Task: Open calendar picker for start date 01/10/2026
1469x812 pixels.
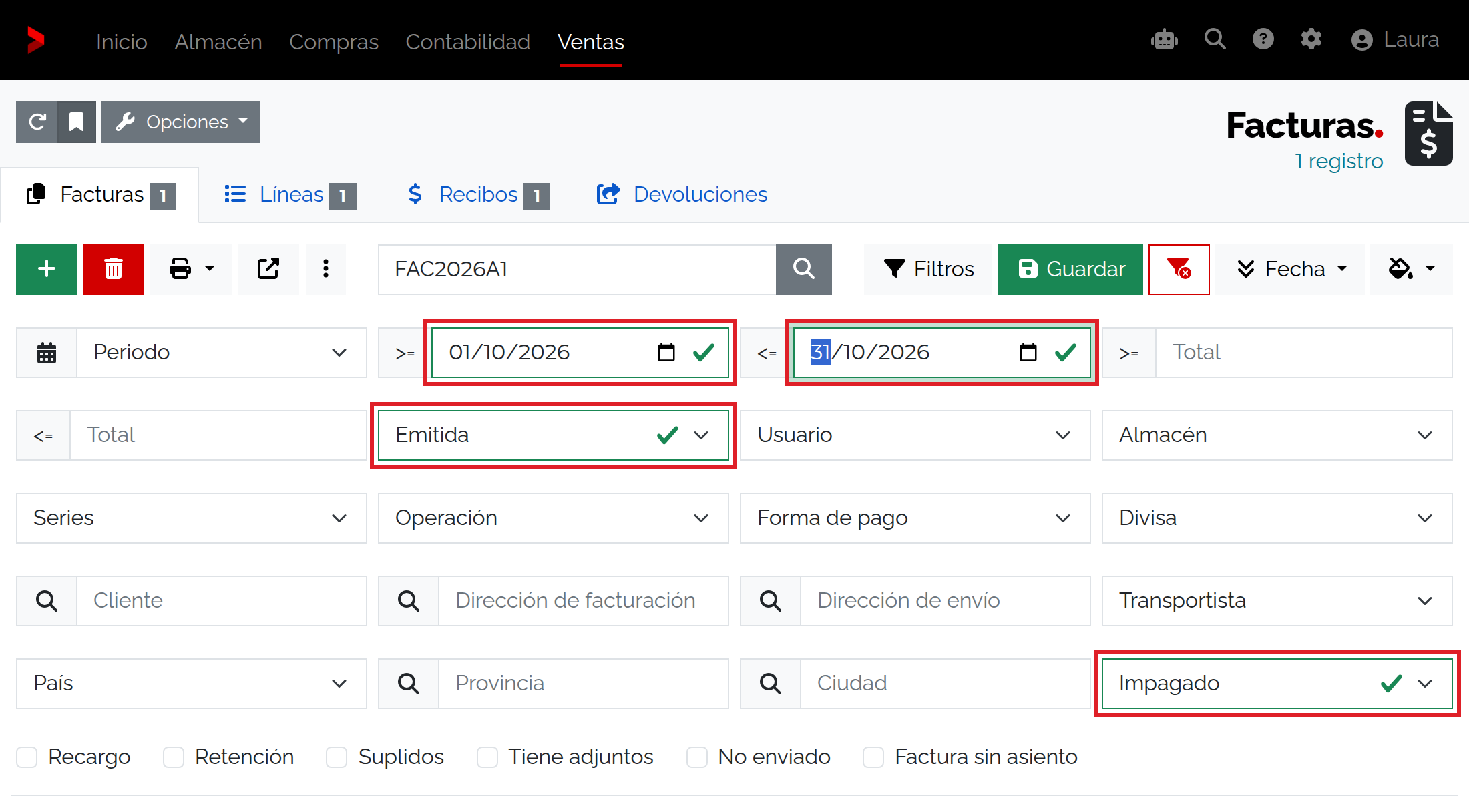Action: tap(666, 352)
